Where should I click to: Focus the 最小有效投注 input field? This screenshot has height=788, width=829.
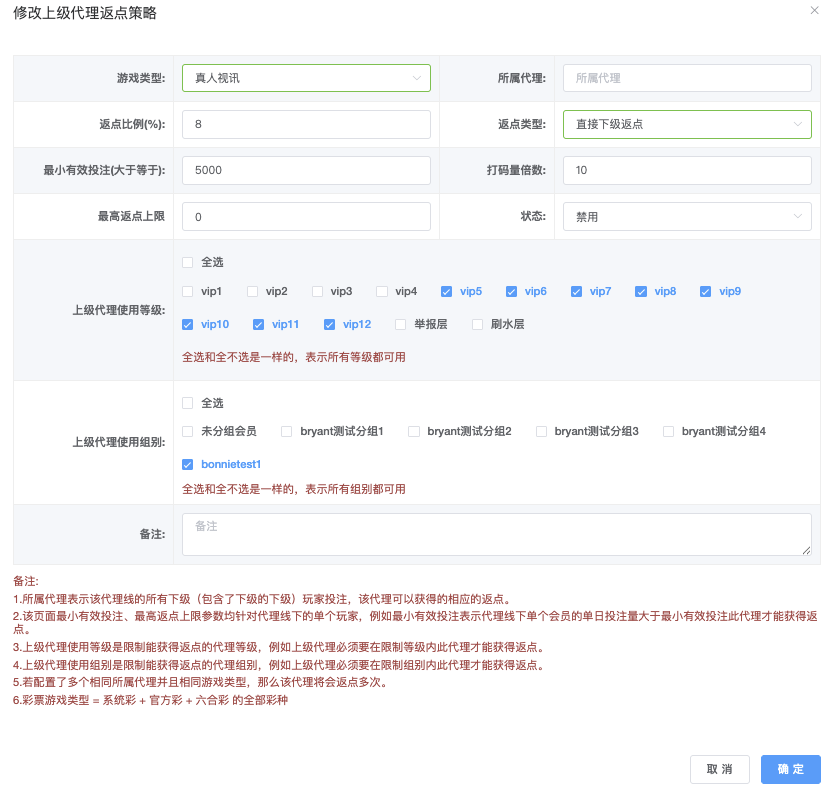tap(306, 170)
